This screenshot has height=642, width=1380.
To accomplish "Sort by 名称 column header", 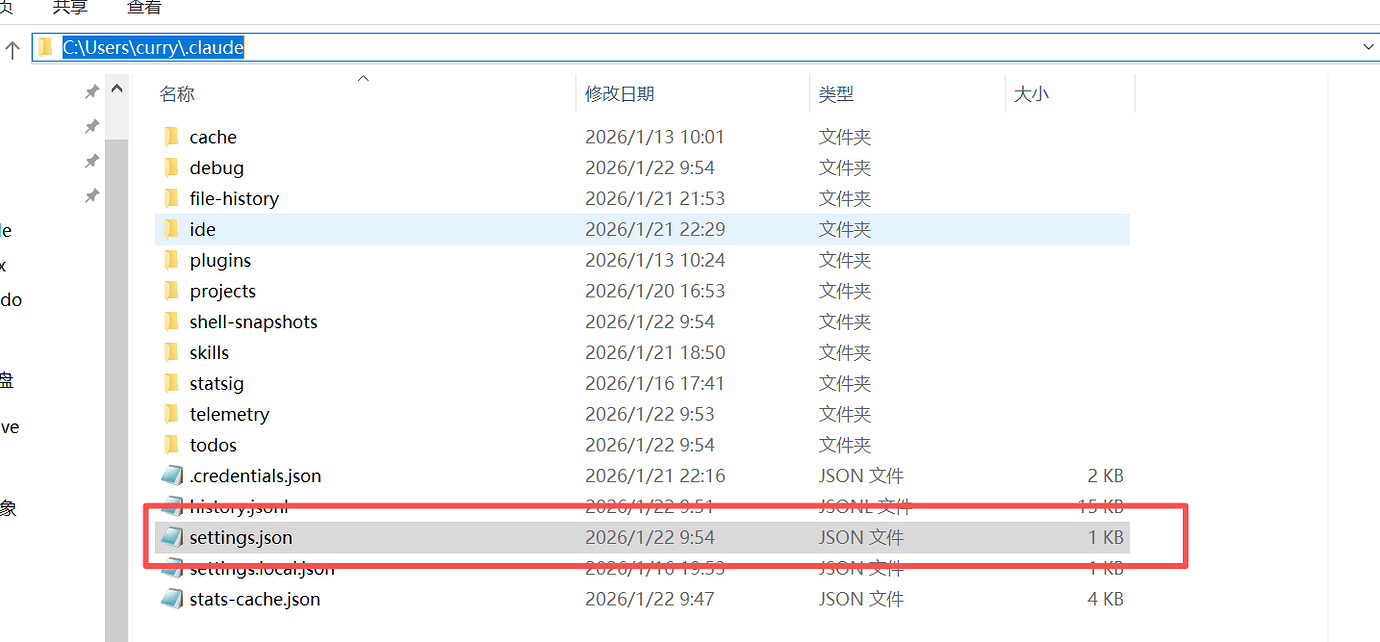I will tap(177, 94).
